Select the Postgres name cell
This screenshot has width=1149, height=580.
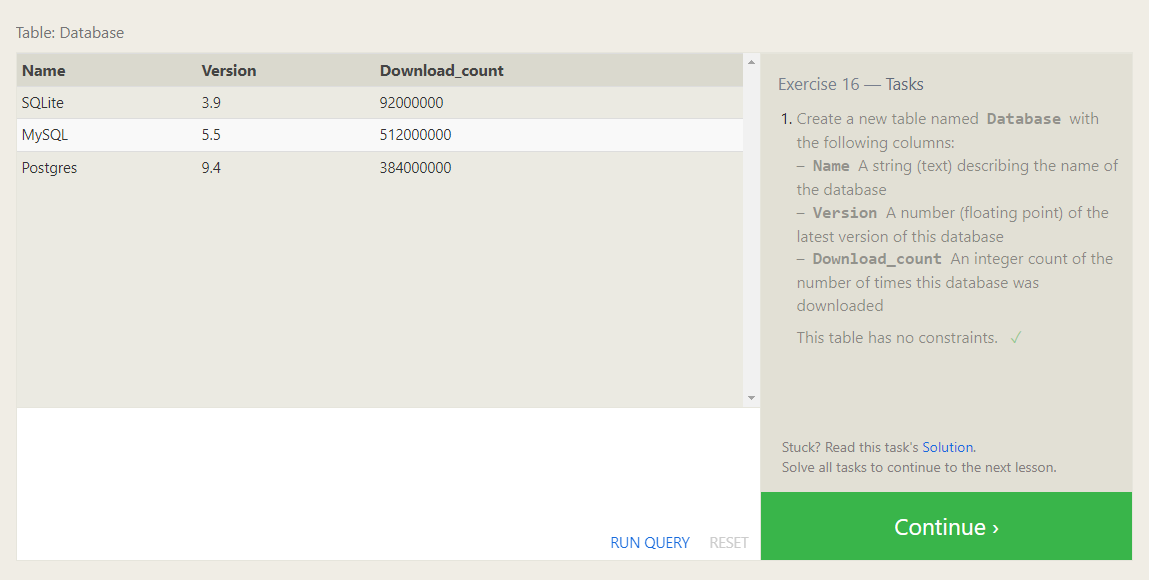[49, 168]
